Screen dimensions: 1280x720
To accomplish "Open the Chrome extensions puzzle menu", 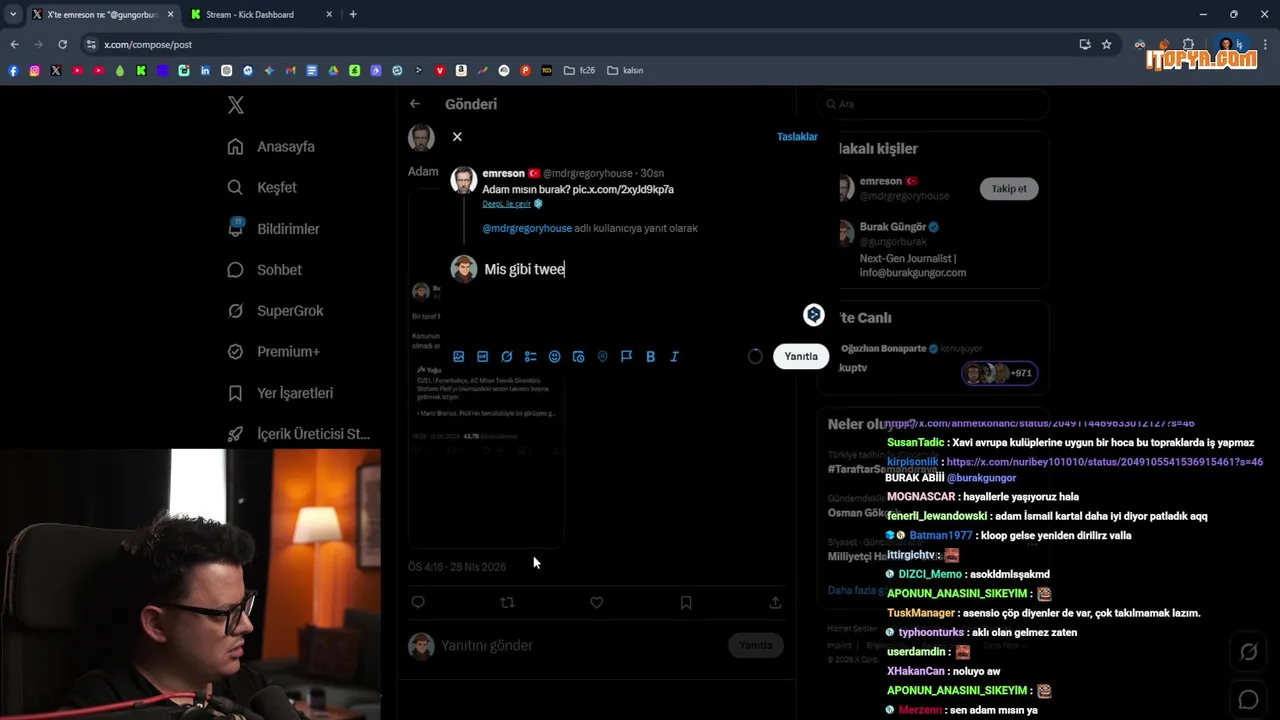I will [1188, 44].
